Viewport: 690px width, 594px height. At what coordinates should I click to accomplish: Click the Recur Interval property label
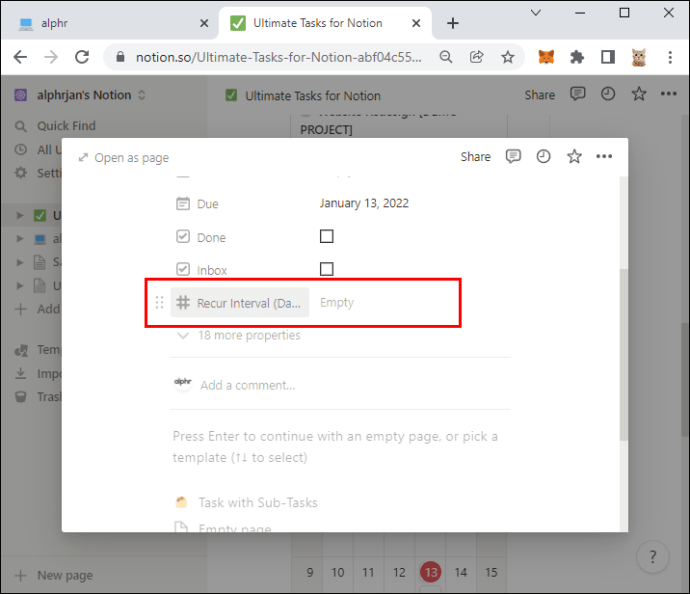[x=240, y=303]
